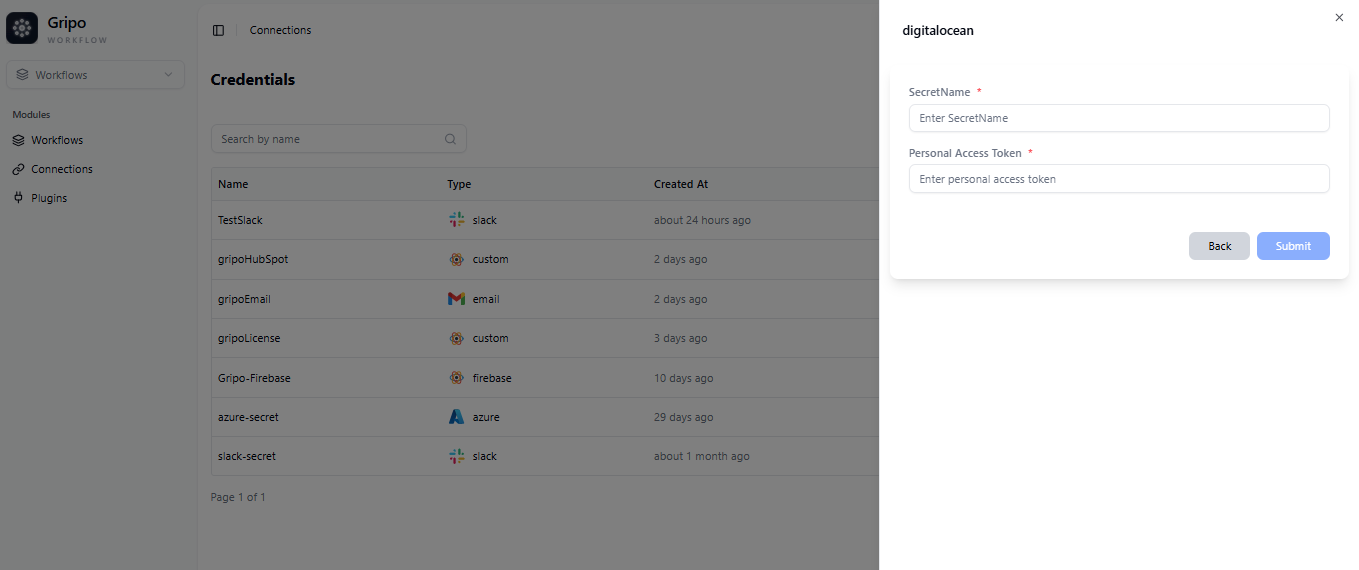Toggle the sidebar panel icon

click(218, 30)
